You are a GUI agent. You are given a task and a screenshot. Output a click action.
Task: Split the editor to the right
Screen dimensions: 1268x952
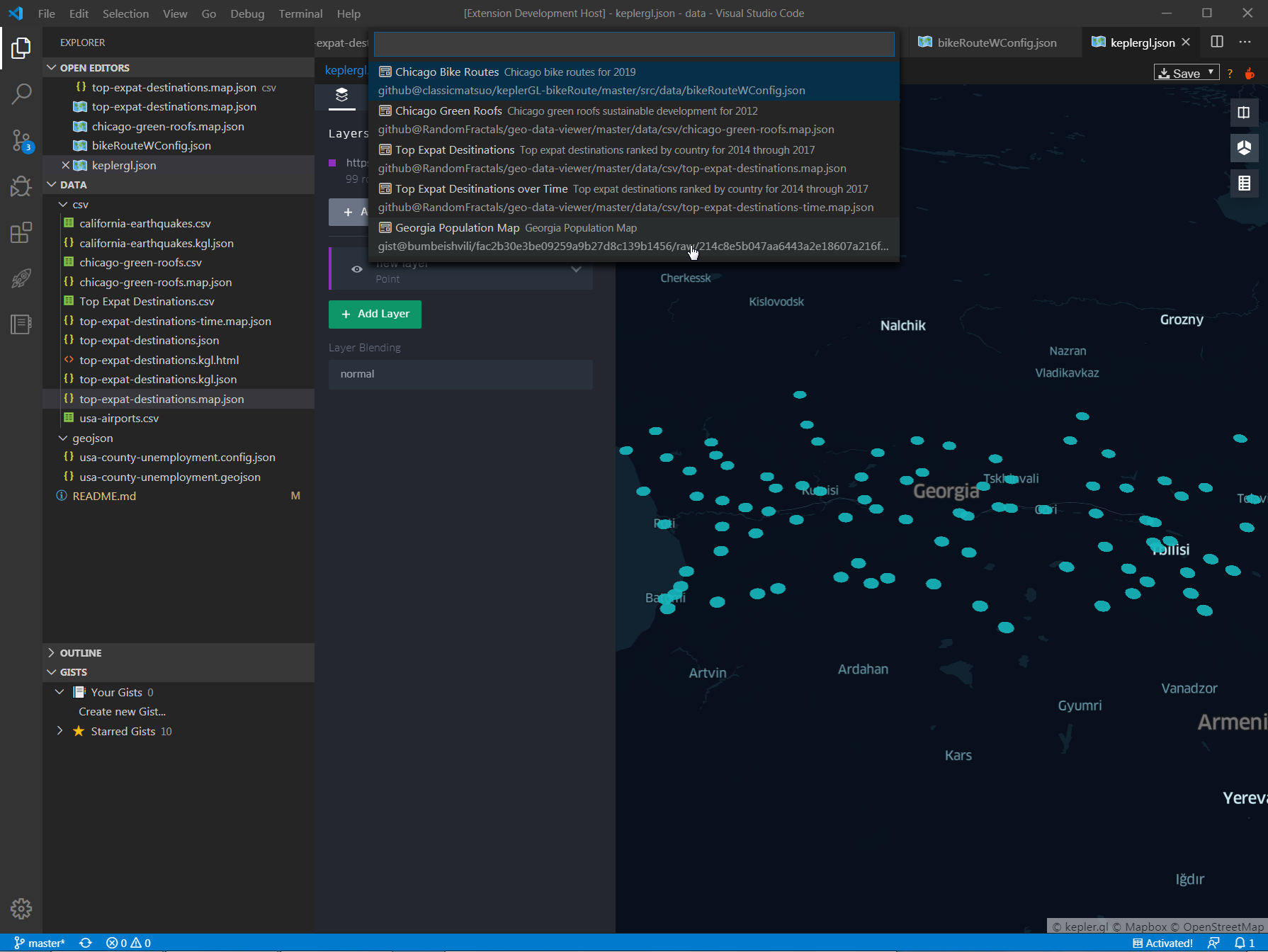tap(1217, 42)
